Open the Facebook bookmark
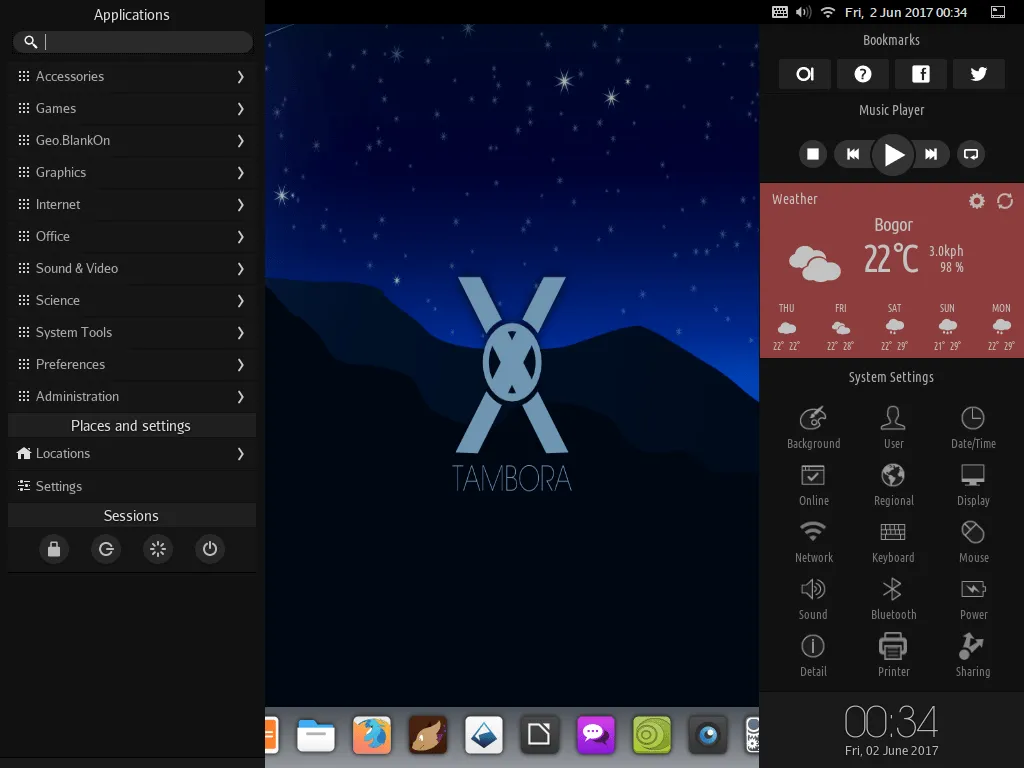The image size is (1024, 768). 921,74
